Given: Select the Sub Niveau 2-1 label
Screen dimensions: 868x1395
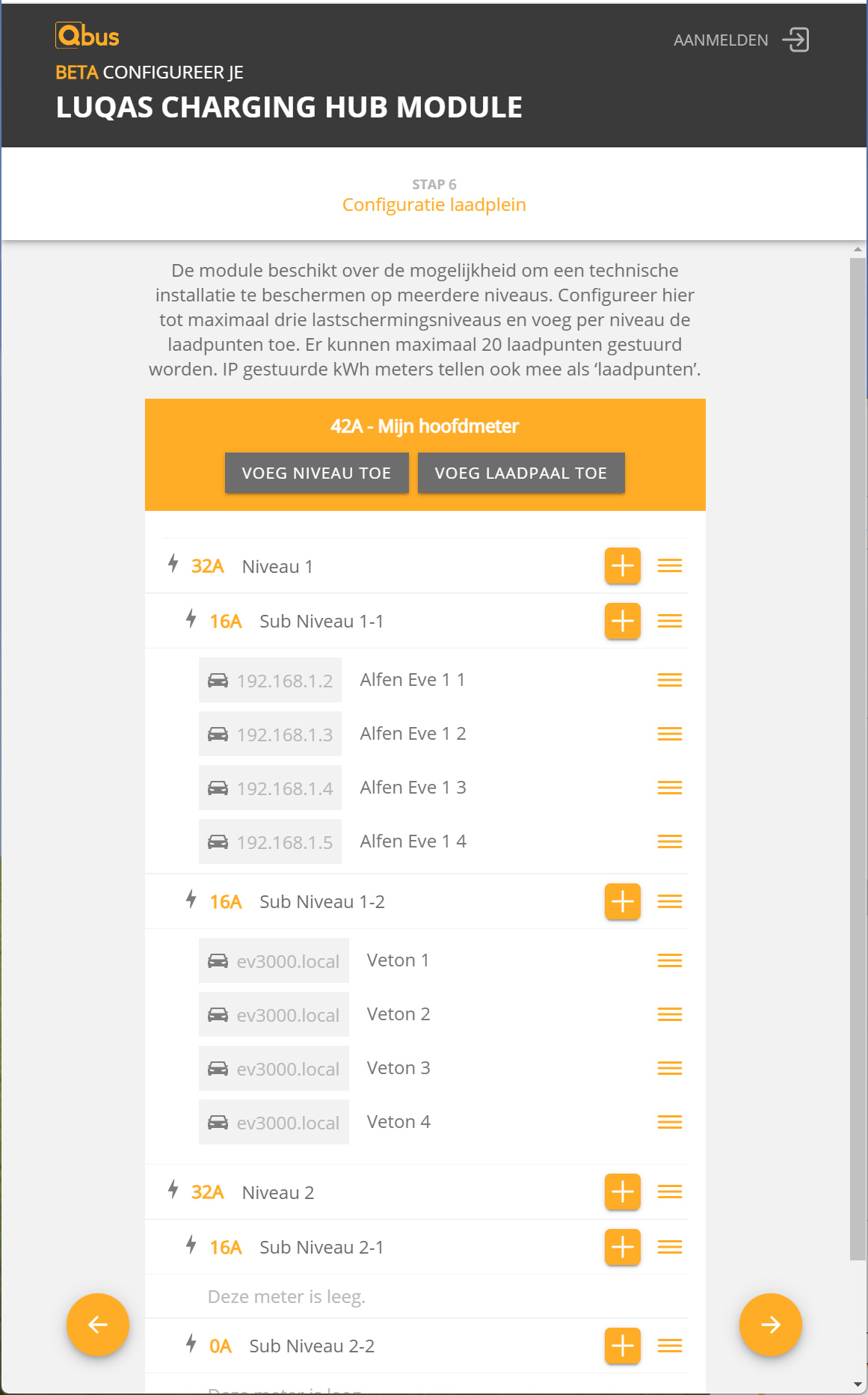Looking at the screenshot, I should click(x=321, y=1248).
